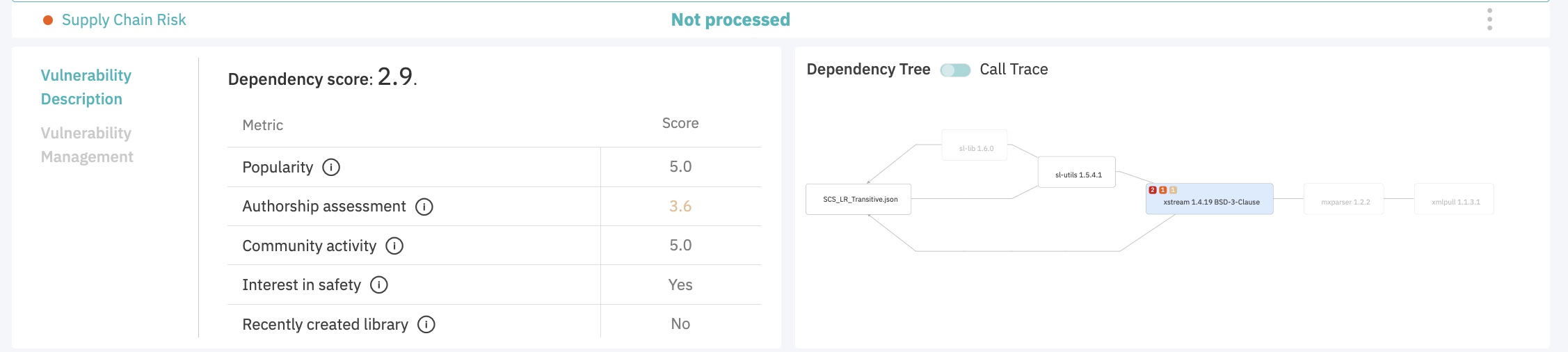1568x352 pixels.
Task: Open the Community activity info tooltip icon
Action: pyautogui.click(x=394, y=246)
